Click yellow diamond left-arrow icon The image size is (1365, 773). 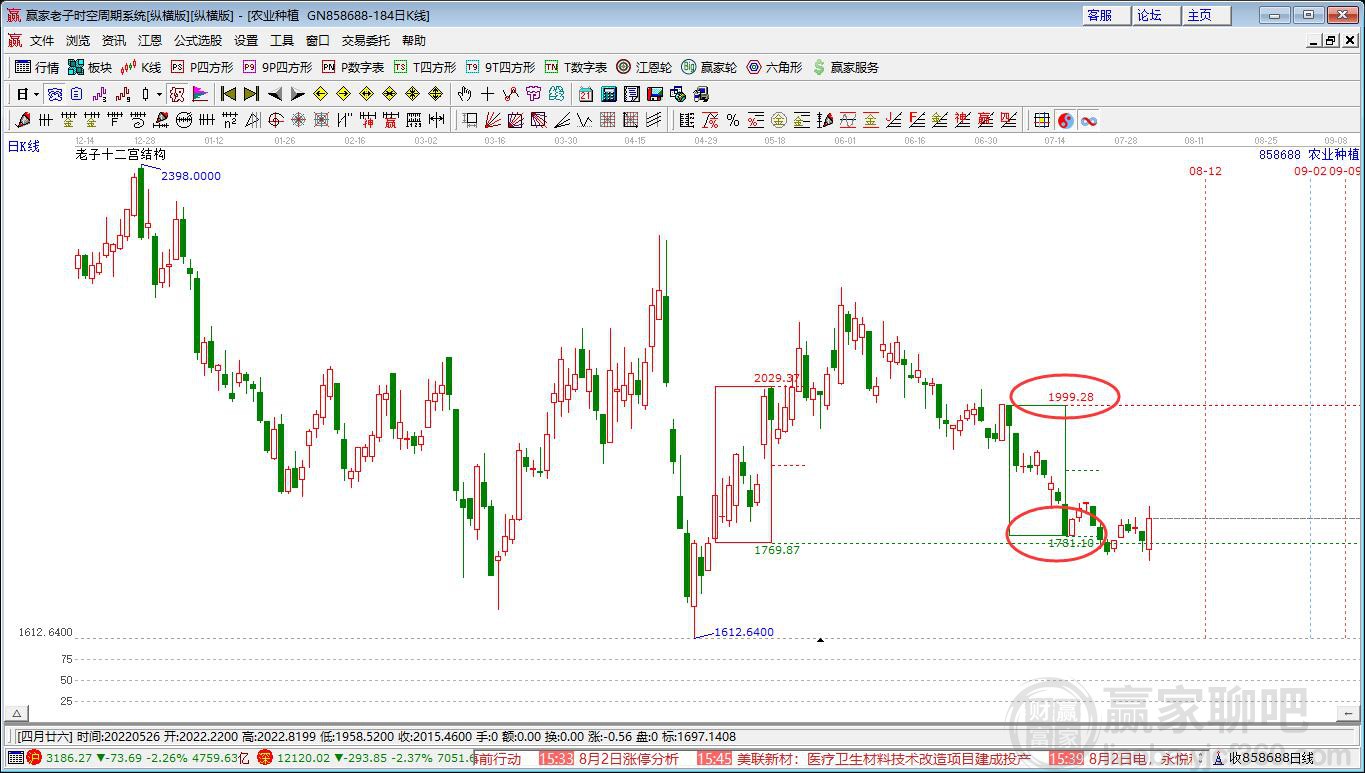[x=320, y=94]
